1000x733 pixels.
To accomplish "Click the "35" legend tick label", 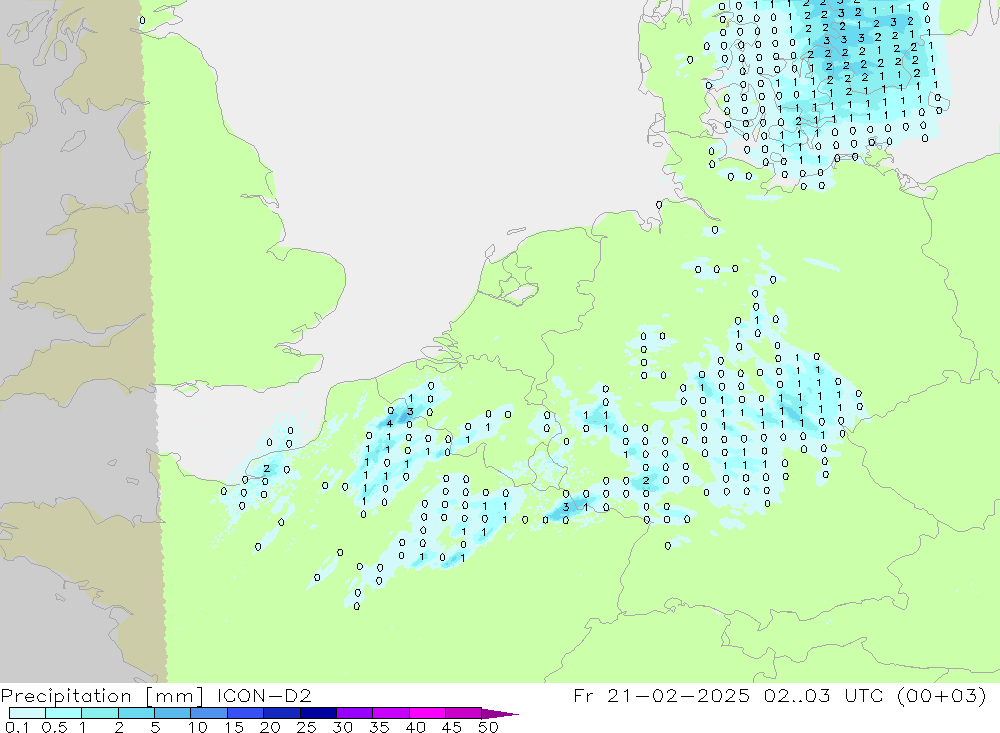I will point(379,727).
